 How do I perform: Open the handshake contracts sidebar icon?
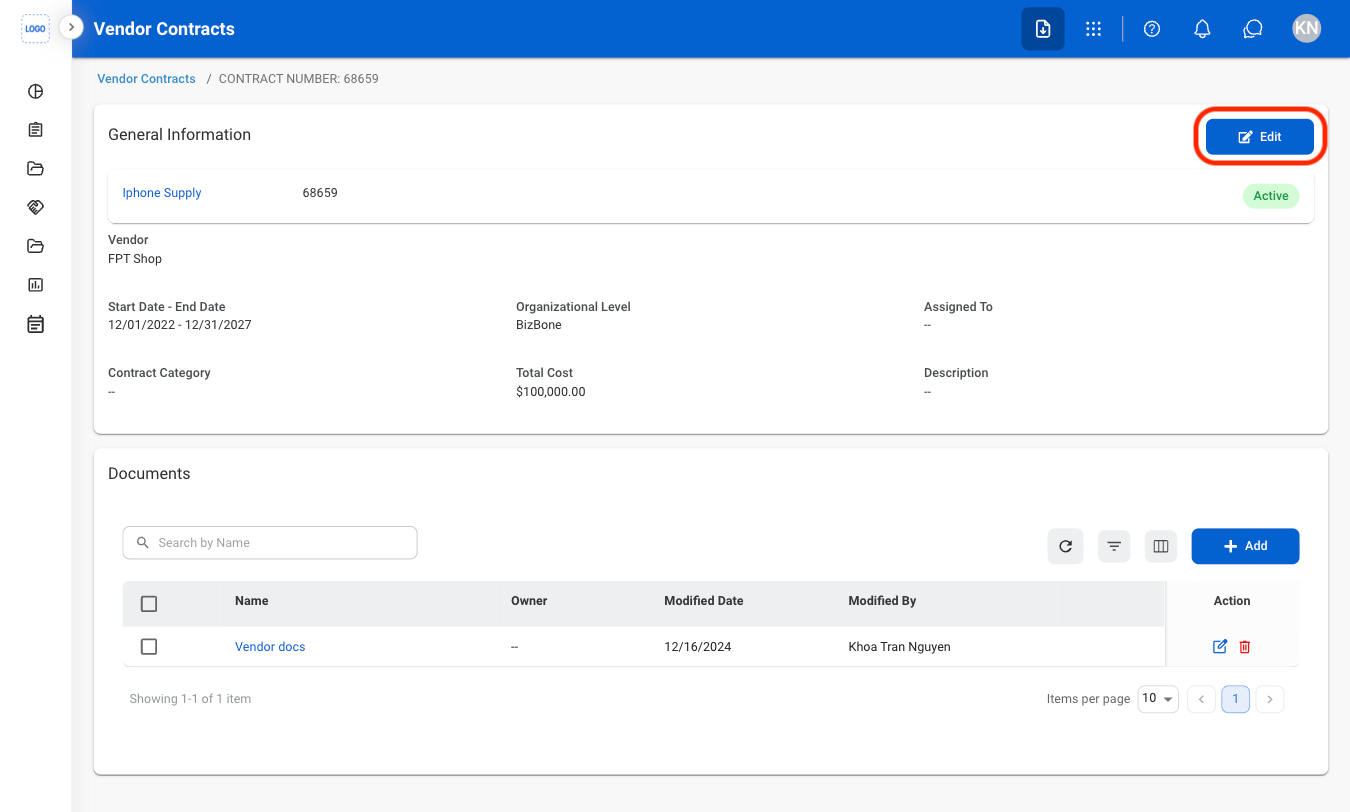pos(35,207)
